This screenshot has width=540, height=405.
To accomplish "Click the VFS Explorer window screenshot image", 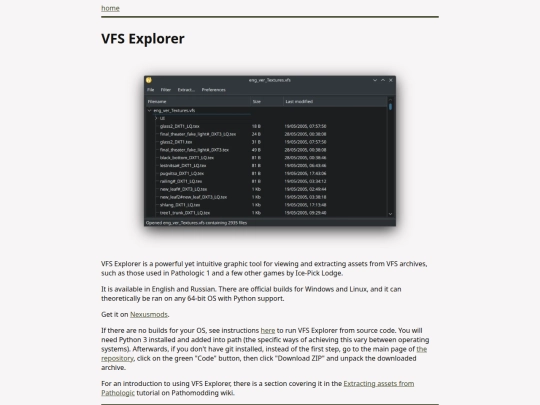I will [270, 151].
